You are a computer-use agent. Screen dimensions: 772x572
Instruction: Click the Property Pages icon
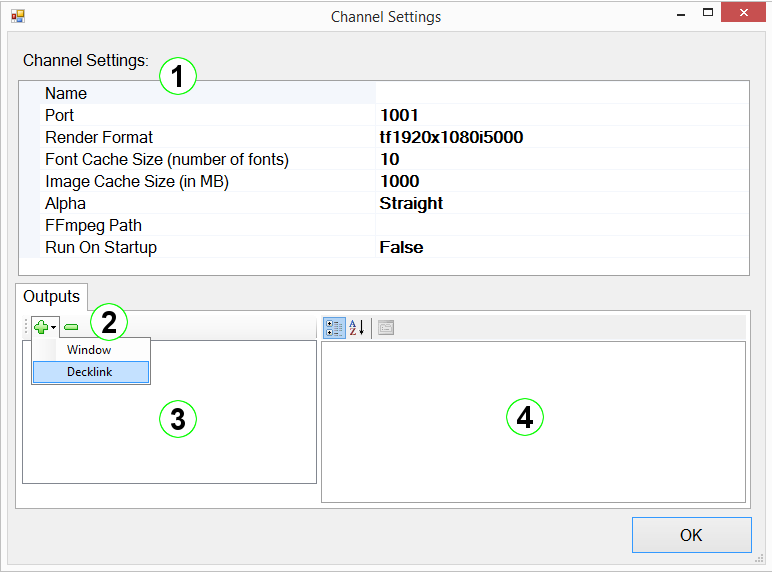tap(386, 327)
